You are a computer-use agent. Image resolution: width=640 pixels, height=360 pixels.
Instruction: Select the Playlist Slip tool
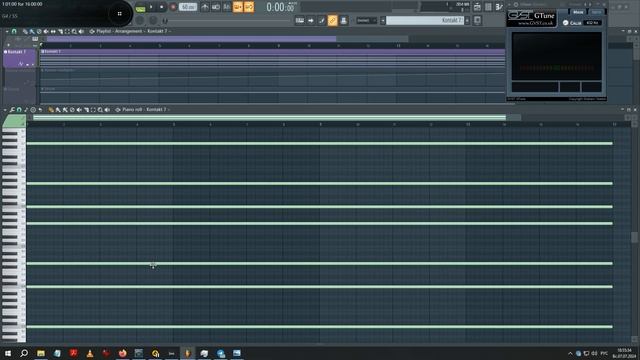point(53,31)
